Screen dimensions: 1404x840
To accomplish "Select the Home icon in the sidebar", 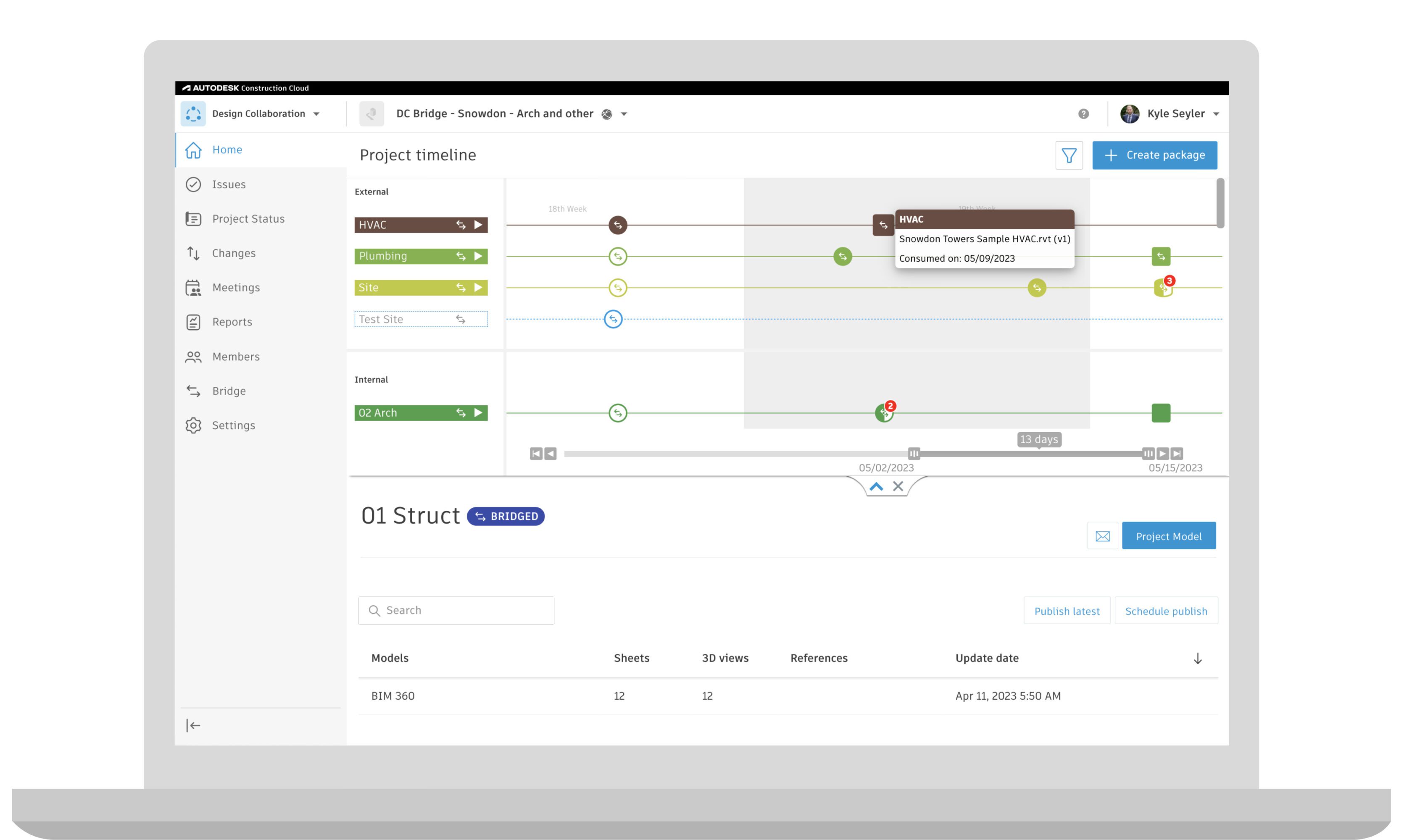I will point(193,150).
